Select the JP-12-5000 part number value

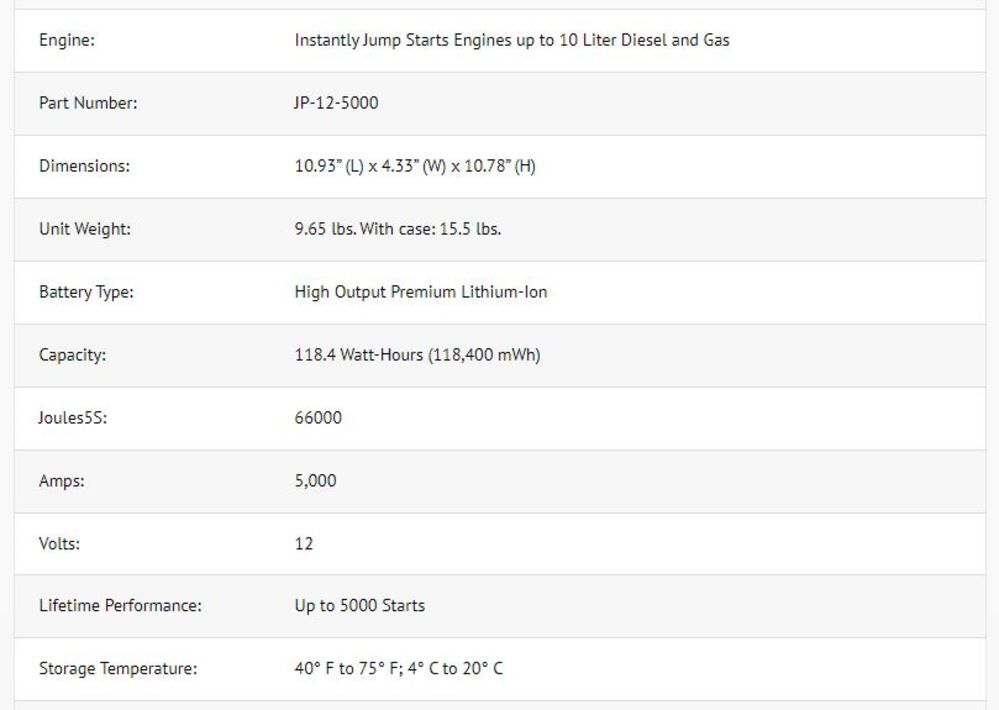(336, 103)
